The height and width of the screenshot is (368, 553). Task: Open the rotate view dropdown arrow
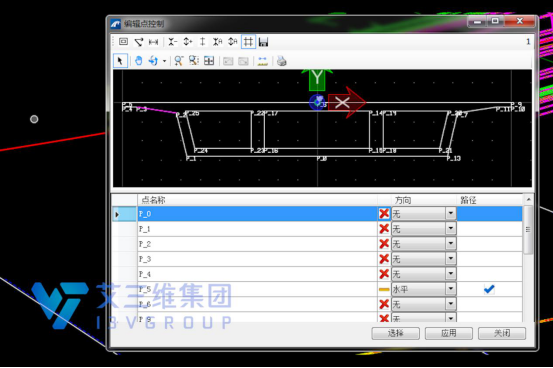pos(164,61)
